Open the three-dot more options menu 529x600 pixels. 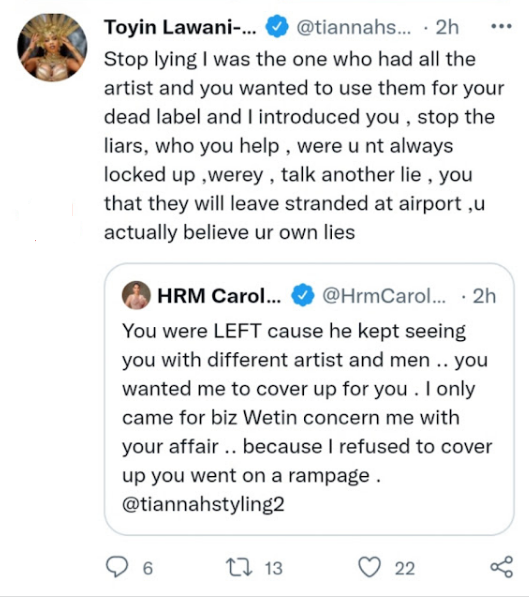point(501,27)
